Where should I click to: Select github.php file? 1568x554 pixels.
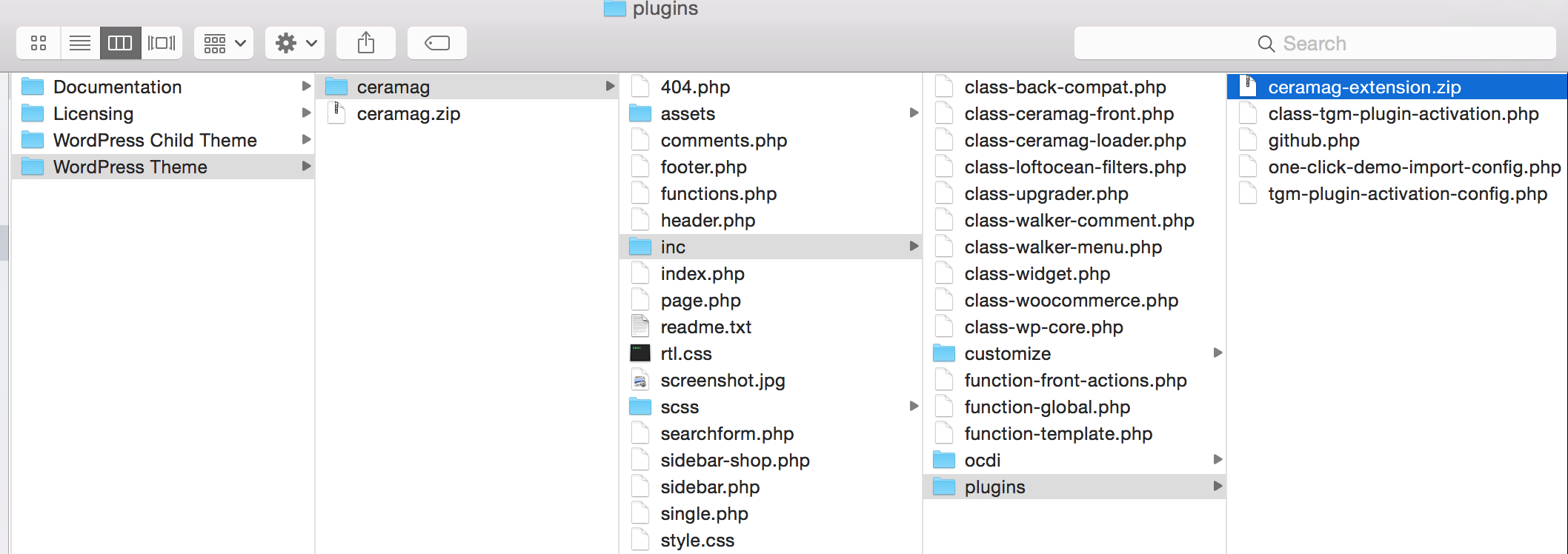[x=1397, y=140]
